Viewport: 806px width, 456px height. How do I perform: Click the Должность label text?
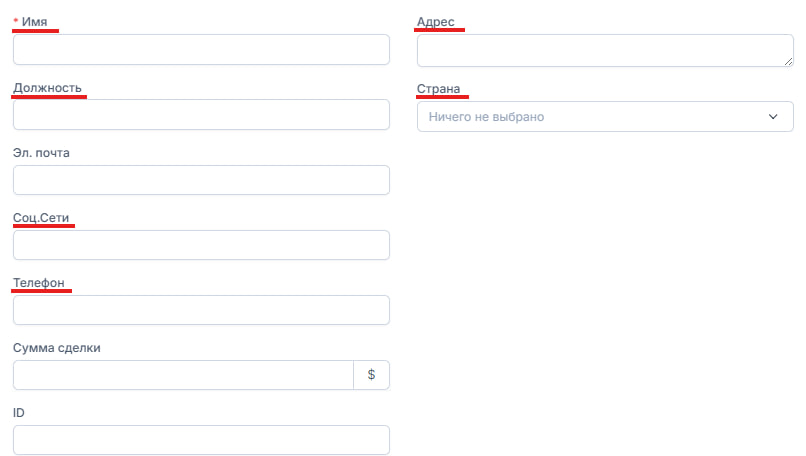click(x=47, y=88)
